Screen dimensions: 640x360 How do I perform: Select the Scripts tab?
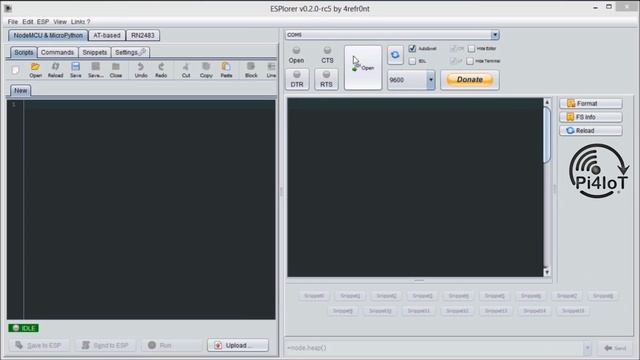coord(24,52)
